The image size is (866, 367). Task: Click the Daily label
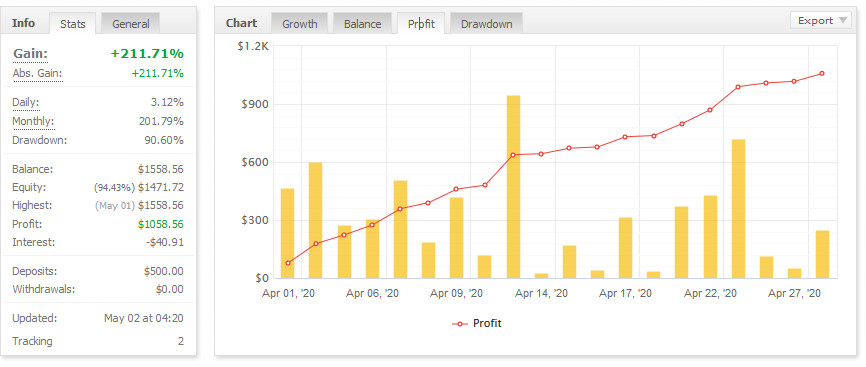tap(26, 103)
